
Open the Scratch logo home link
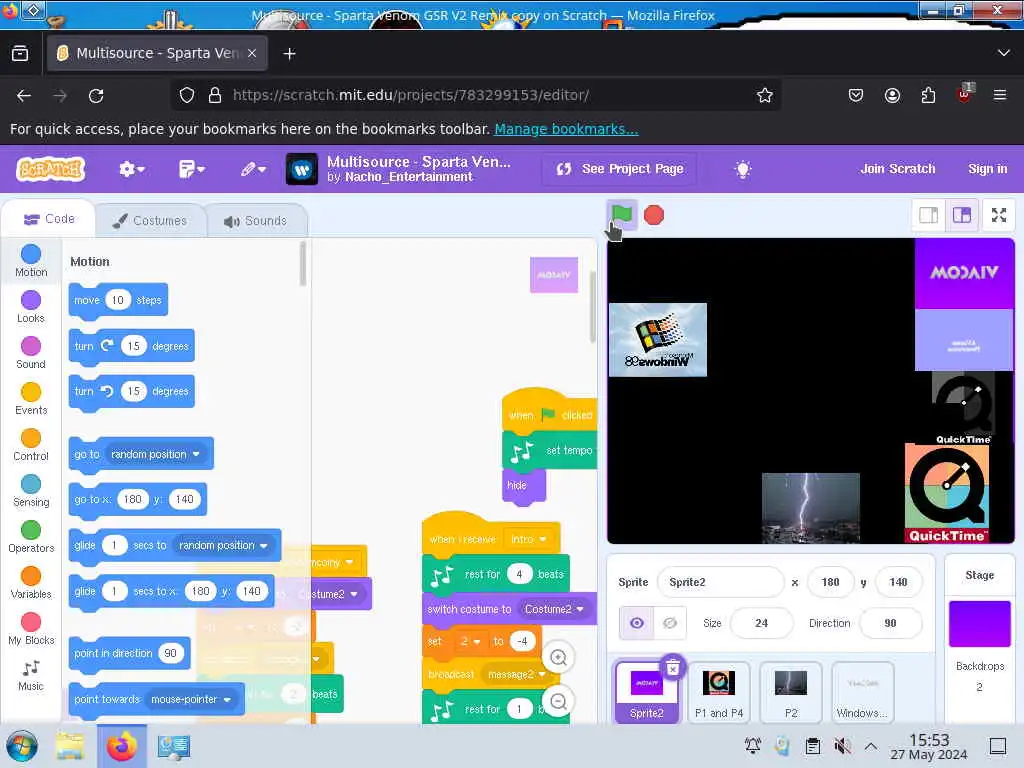coord(50,169)
